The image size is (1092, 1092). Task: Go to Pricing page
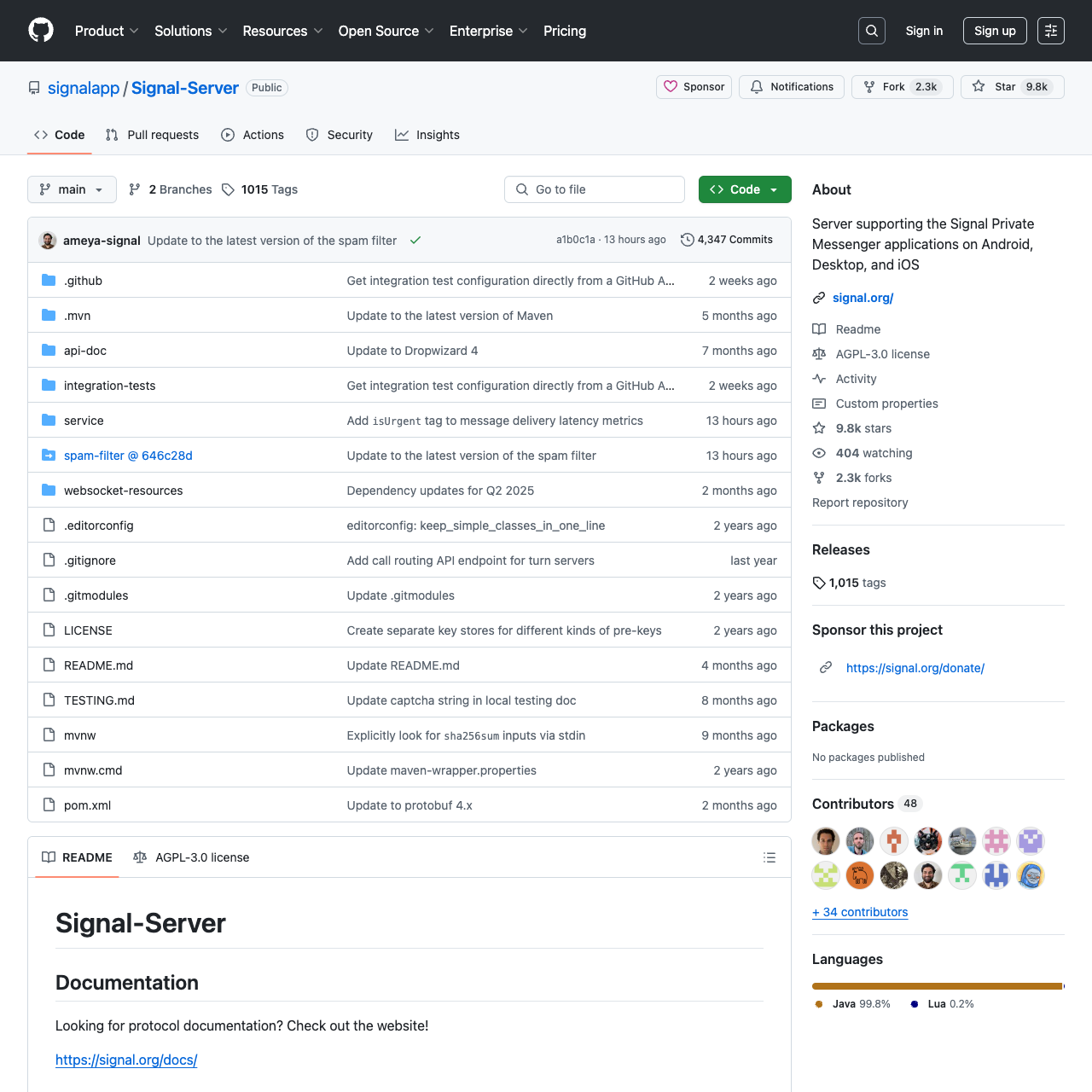tap(565, 31)
